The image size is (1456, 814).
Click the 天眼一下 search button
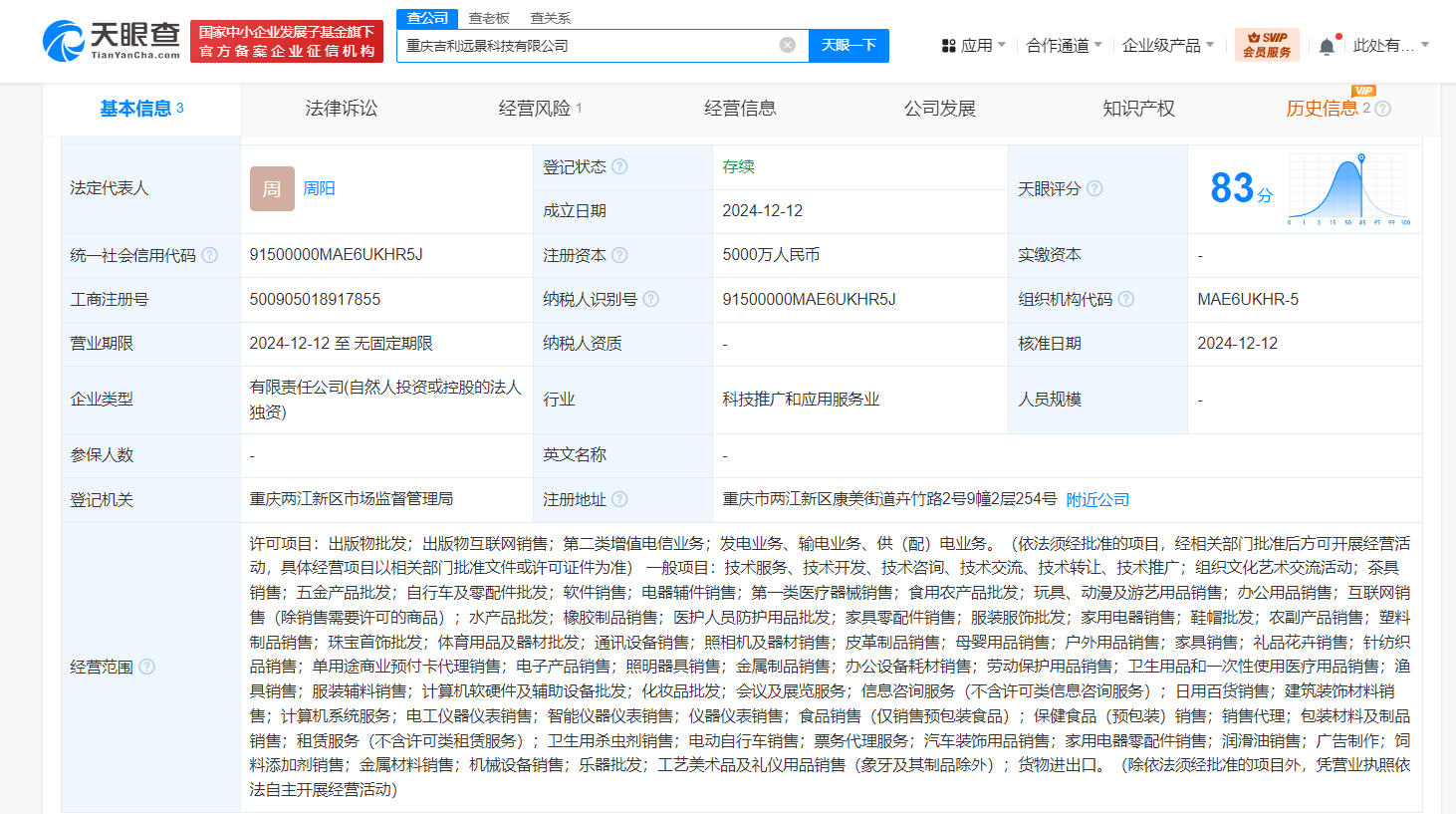pyautogui.click(x=849, y=45)
